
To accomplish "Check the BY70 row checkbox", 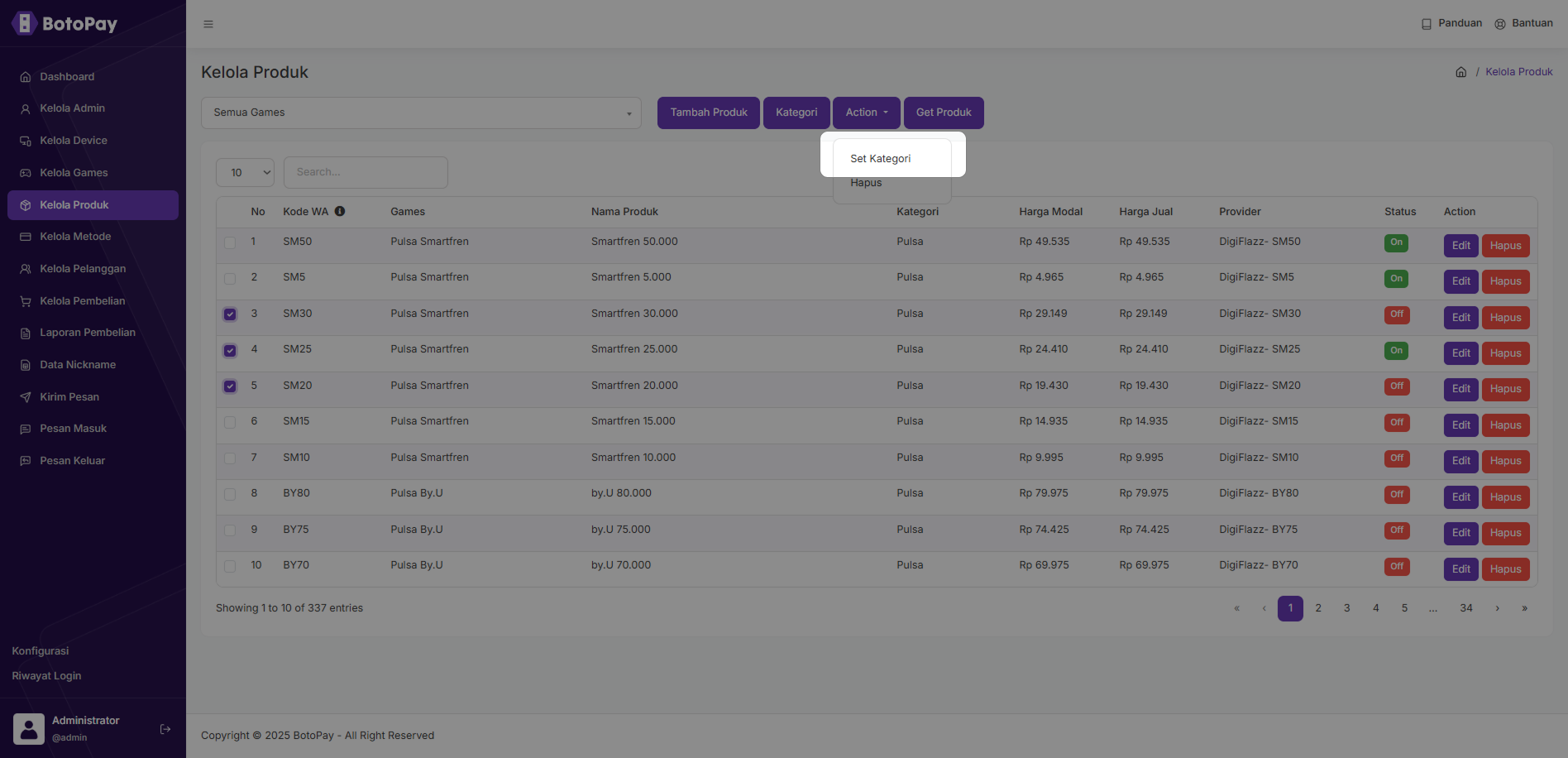I will click(x=230, y=566).
